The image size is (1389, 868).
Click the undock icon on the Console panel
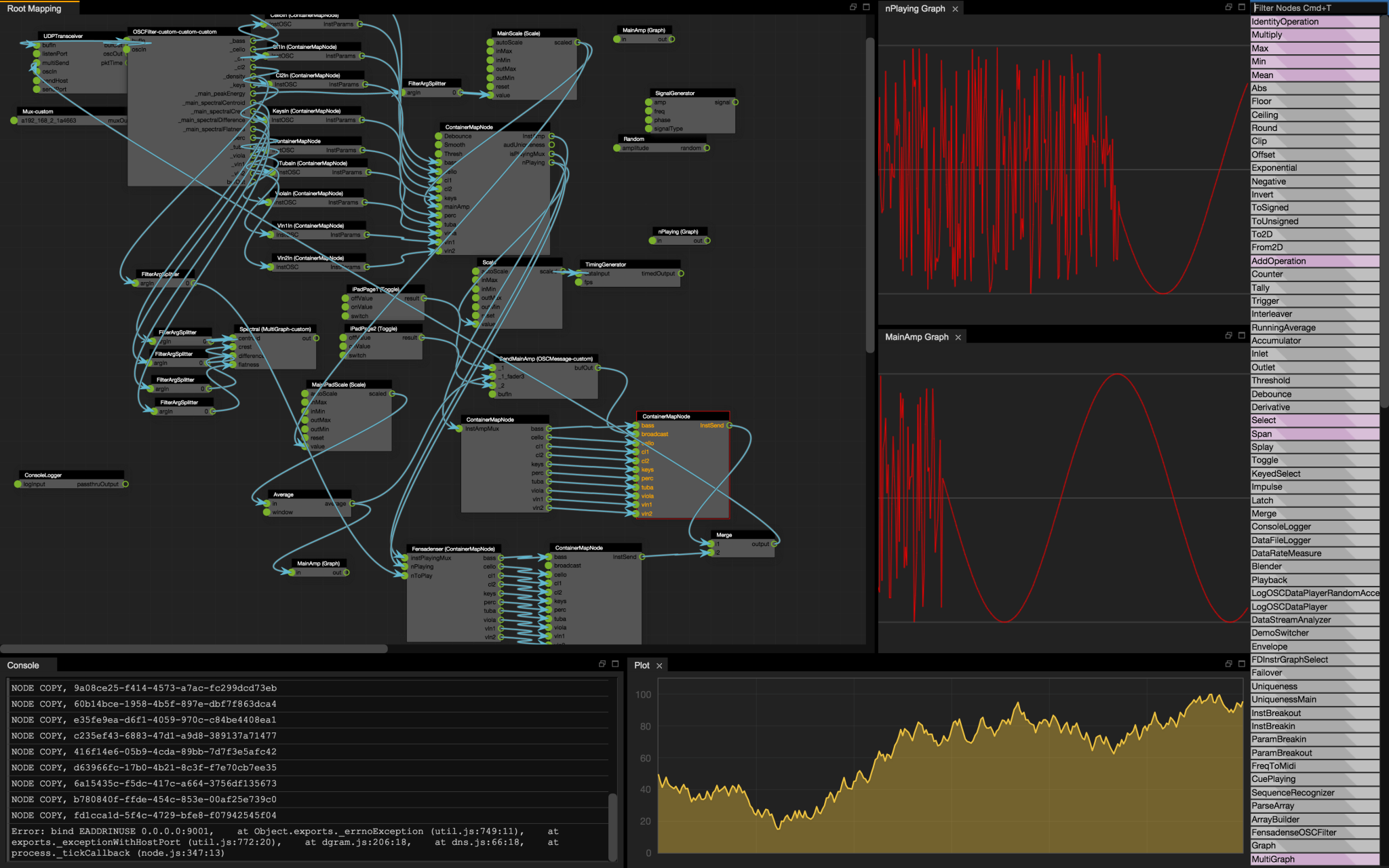(x=602, y=665)
